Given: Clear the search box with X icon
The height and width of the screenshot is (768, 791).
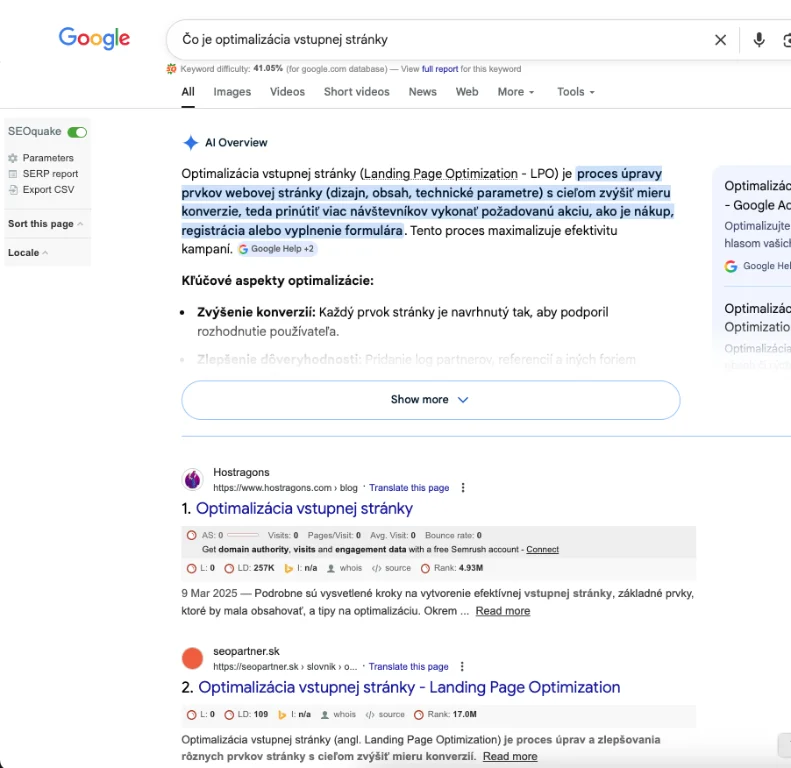Looking at the screenshot, I should (720, 40).
